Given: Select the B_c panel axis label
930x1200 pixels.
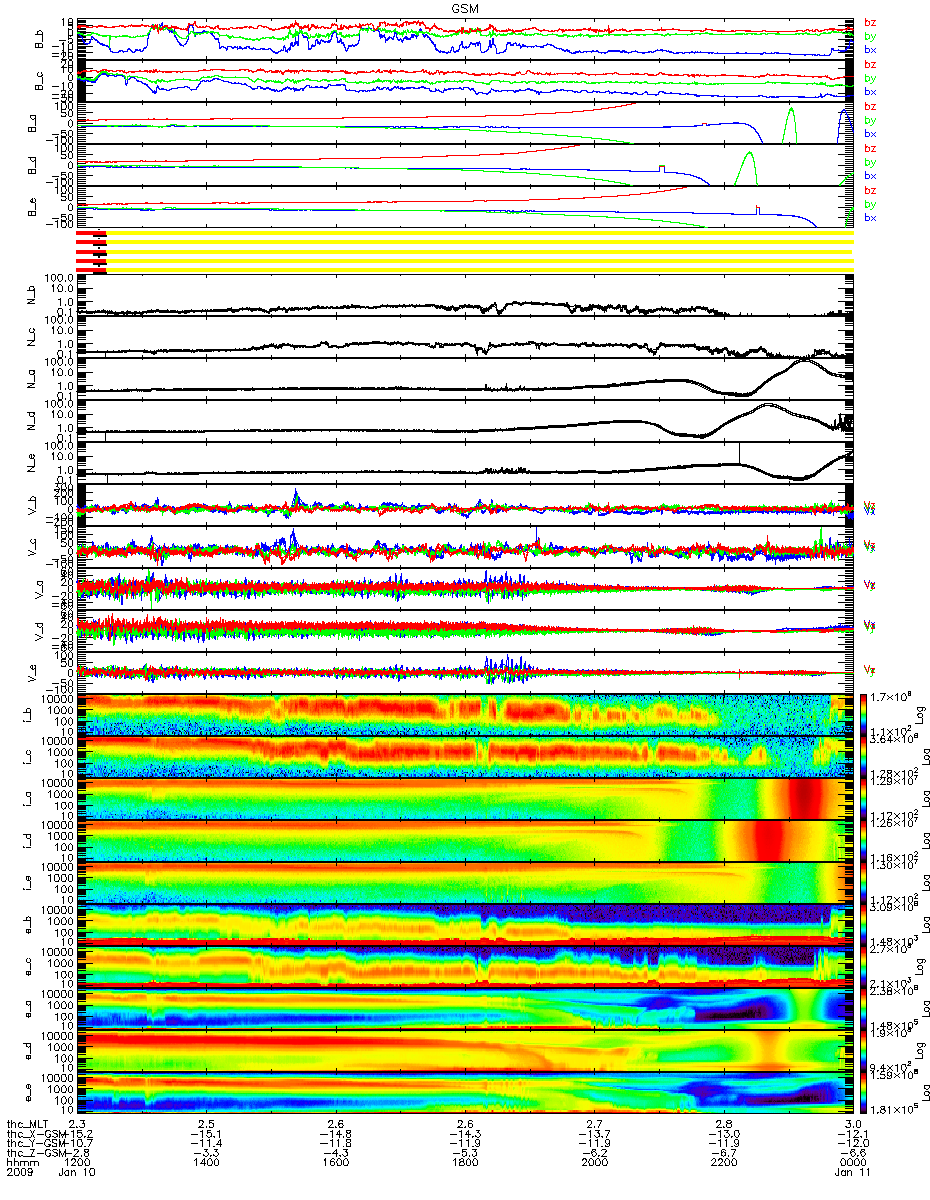Looking at the screenshot, I should (x=39, y=81).
